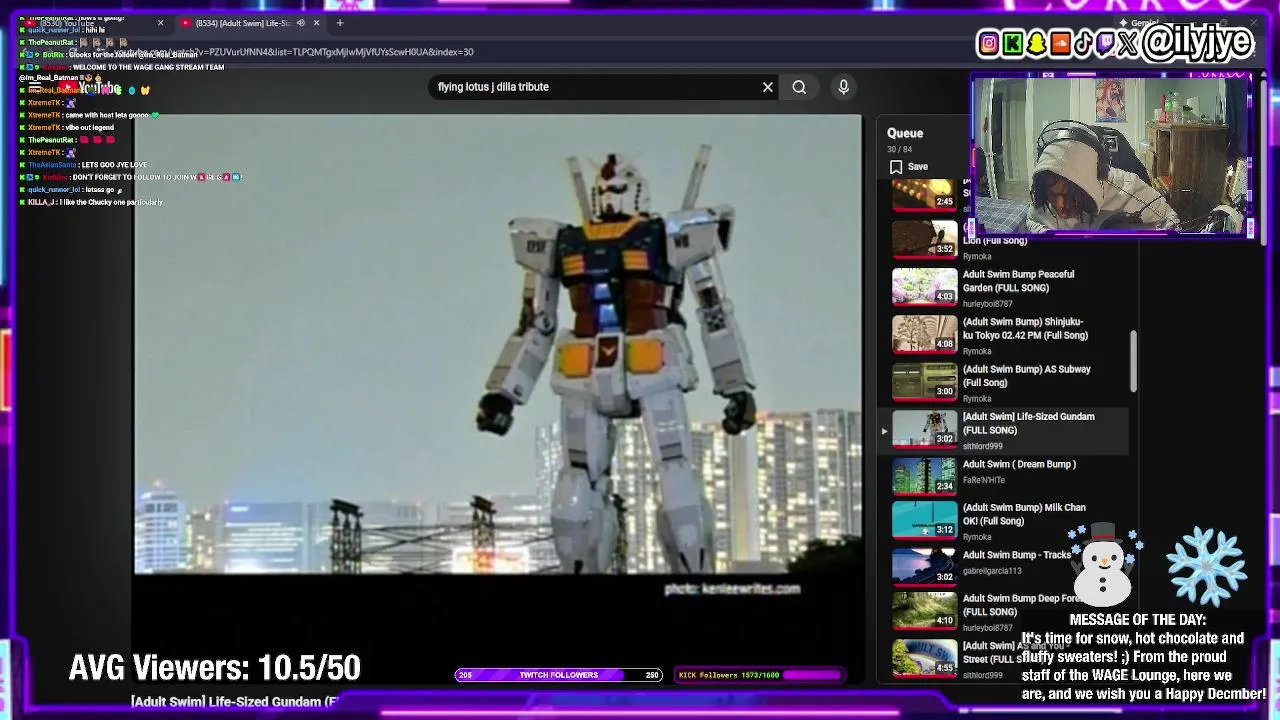Image resolution: width=1280 pixels, height=720 pixels.
Task: Open Deep Forest thumbnail showing 4:10
Action: coord(924,610)
